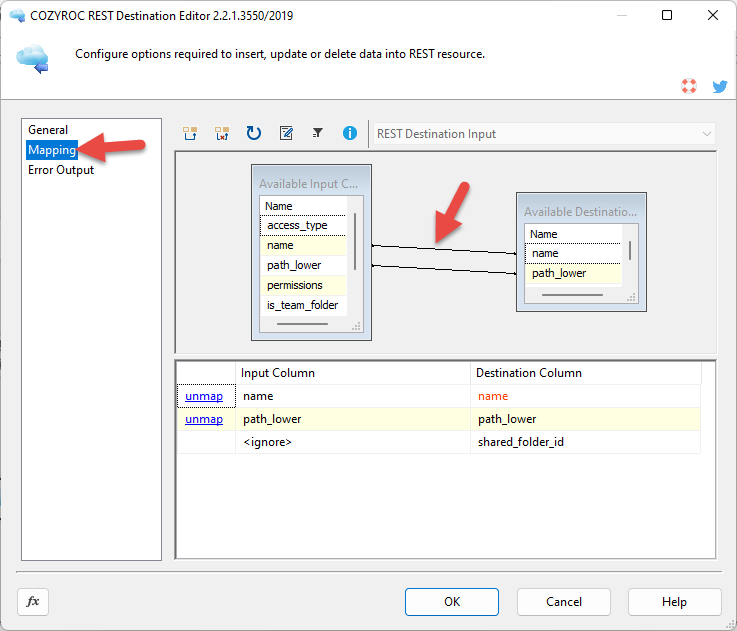Click the edit mapping pencil icon
This screenshot has width=737, height=631.
tap(286, 134)
